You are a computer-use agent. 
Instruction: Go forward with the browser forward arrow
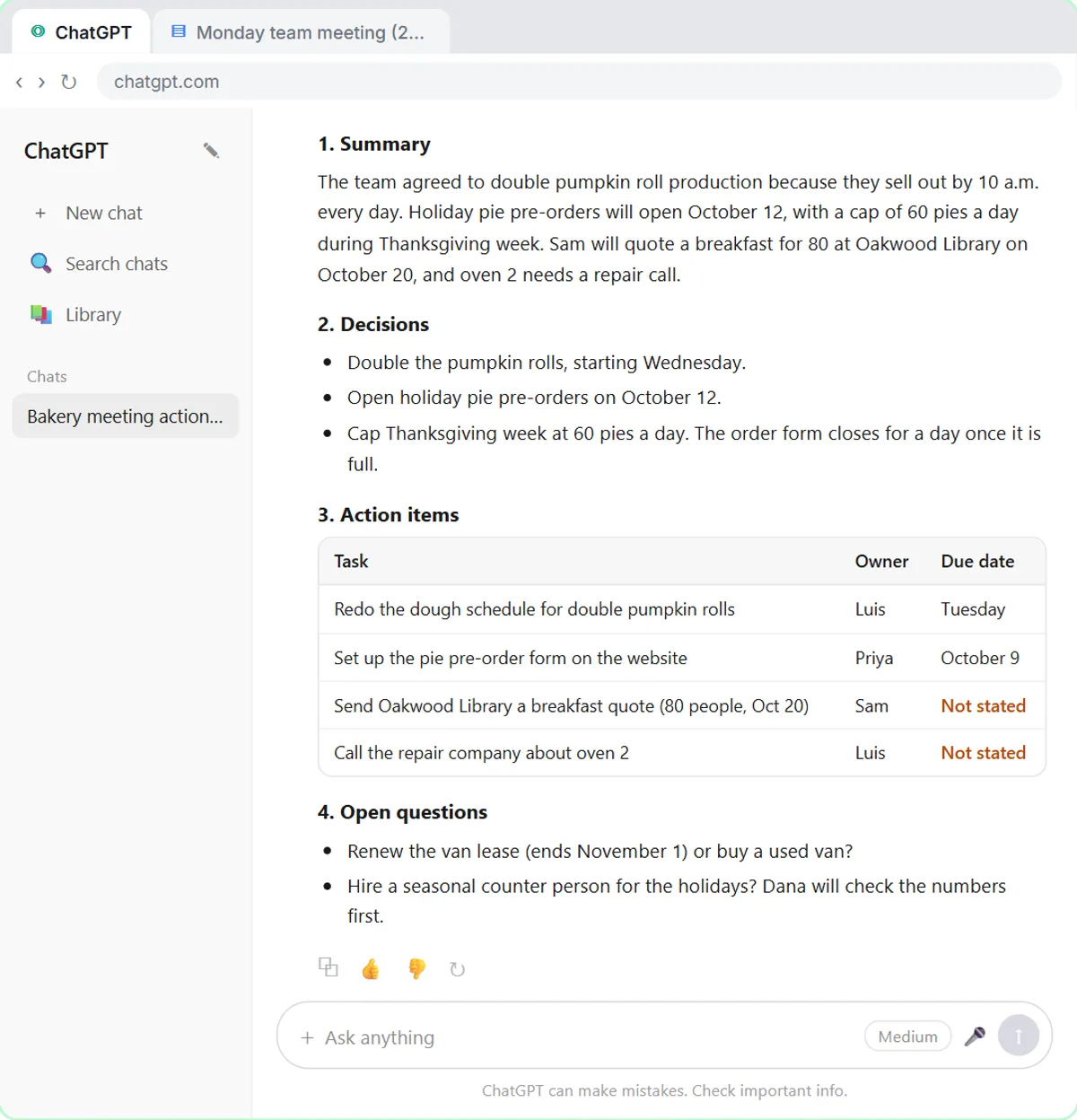(x=41, y=82)
